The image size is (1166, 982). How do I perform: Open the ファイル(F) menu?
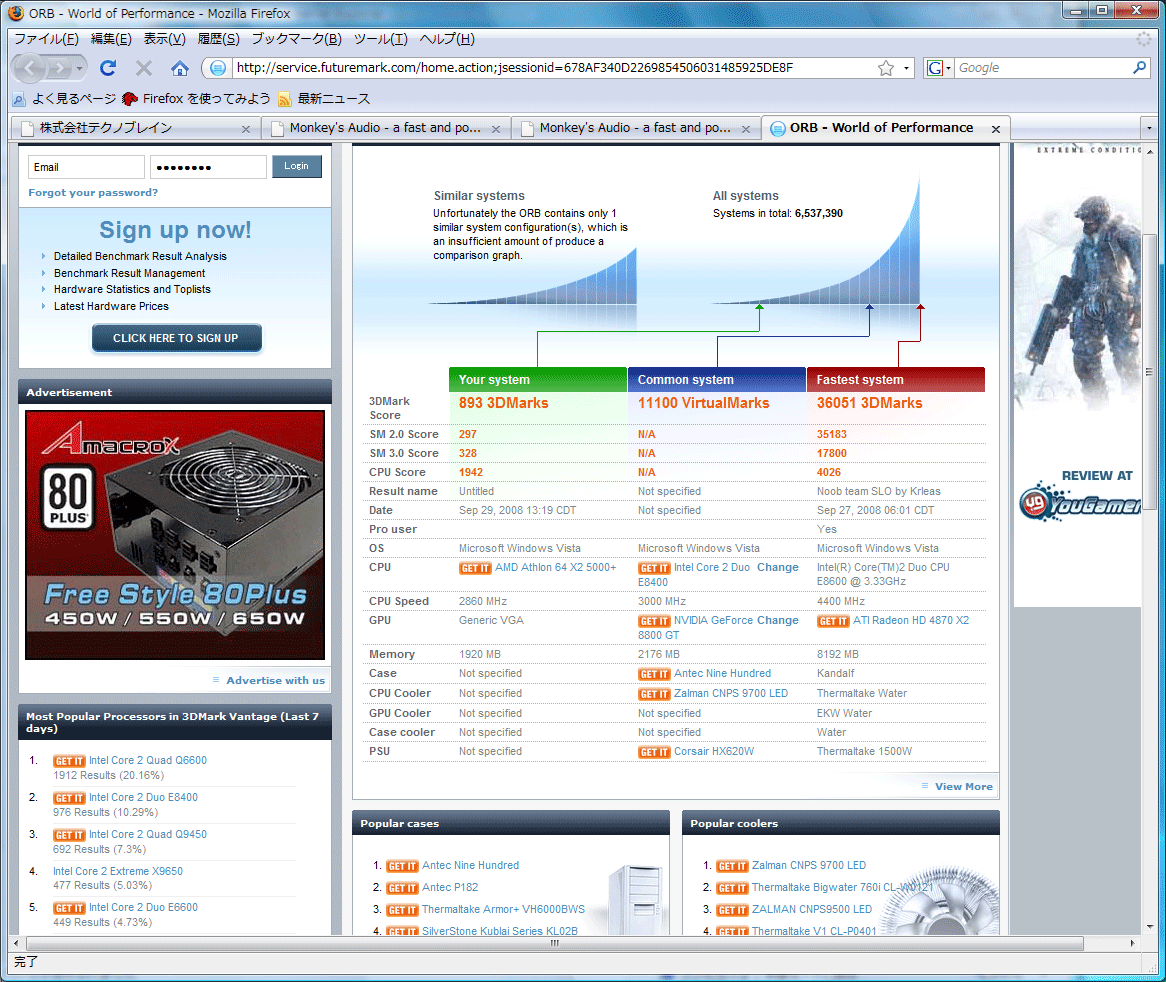pyautogui.click(x=46, y=39)
